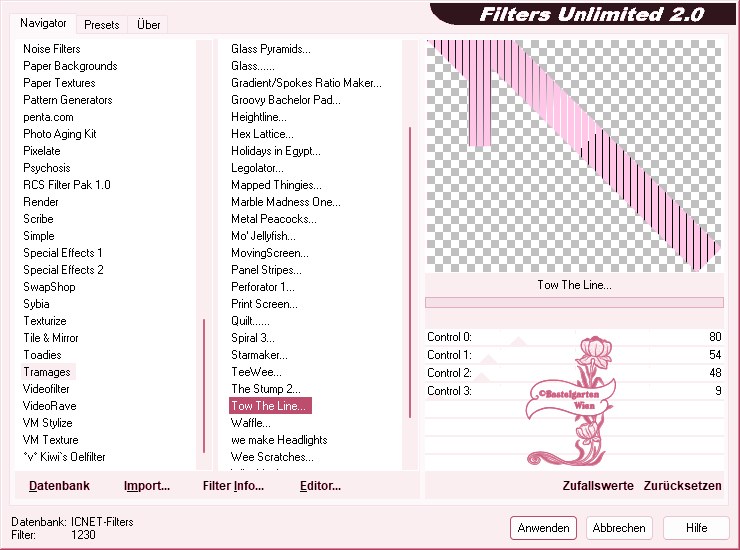Image resolution: width=740 pixels, height=550 pixels.
Task: Open the Über tab
Action: (148, 25)
